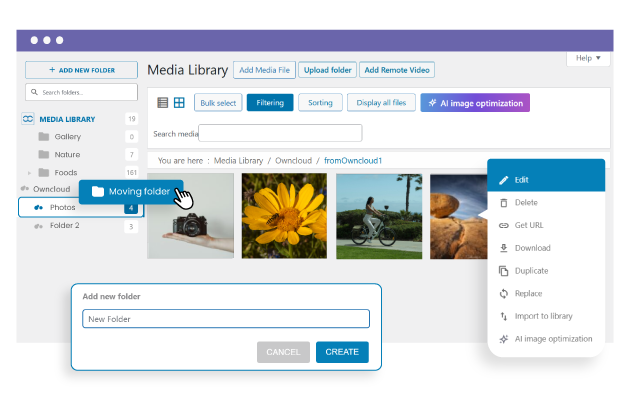Click the CREATE button in dialog
This screenshot has width=630, height=400.
point(342,352)
